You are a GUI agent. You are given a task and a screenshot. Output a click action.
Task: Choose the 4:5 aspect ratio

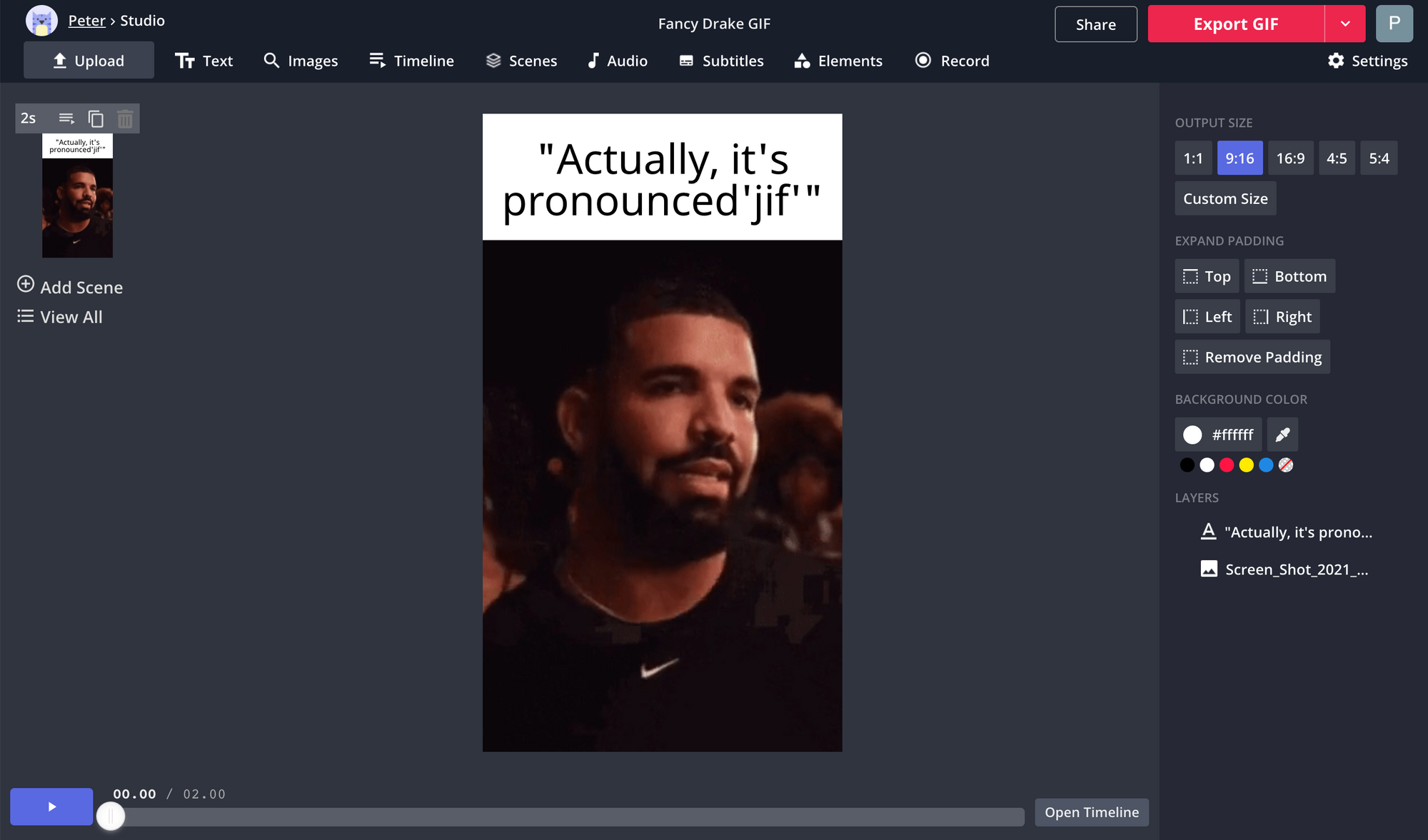point(1337,158)
